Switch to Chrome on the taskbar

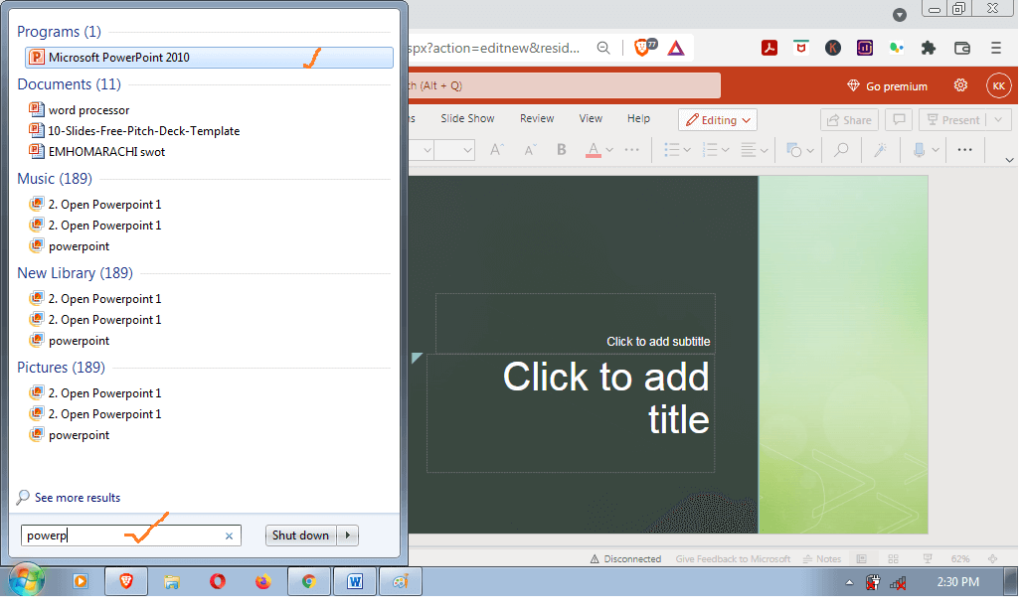click(309, 582)
